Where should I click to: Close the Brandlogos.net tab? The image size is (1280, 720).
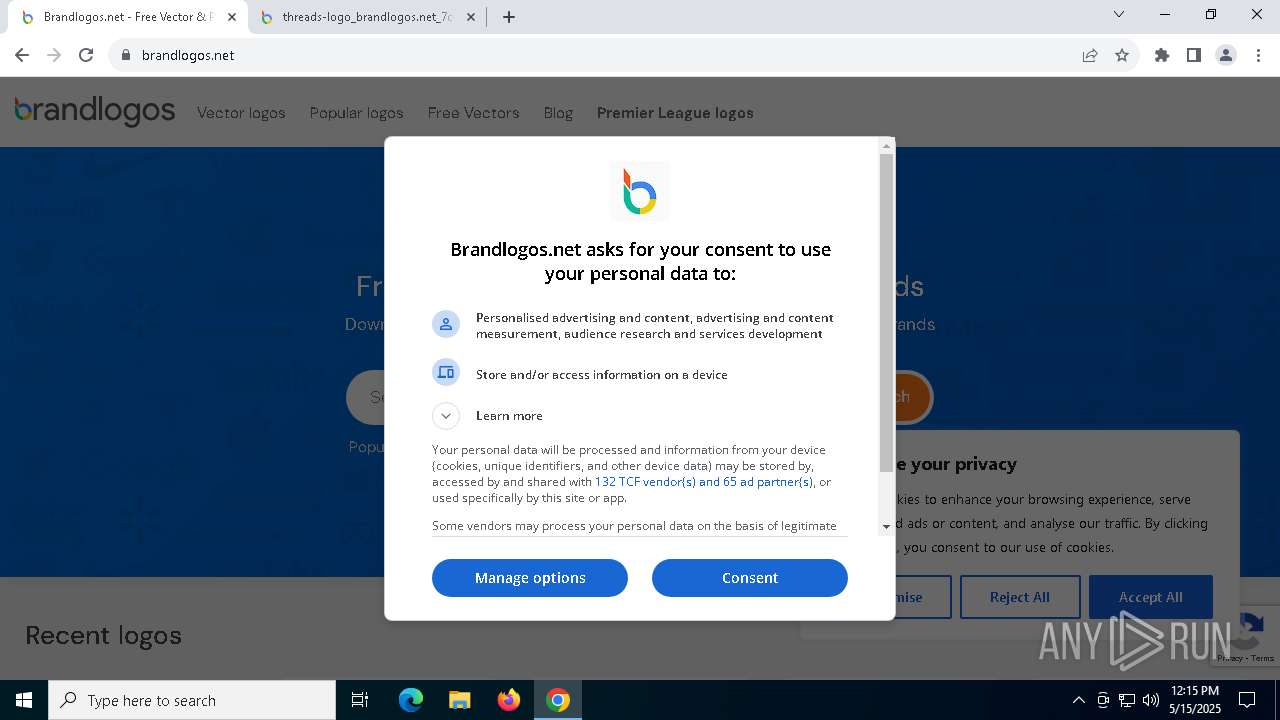(x=232, y=17)
